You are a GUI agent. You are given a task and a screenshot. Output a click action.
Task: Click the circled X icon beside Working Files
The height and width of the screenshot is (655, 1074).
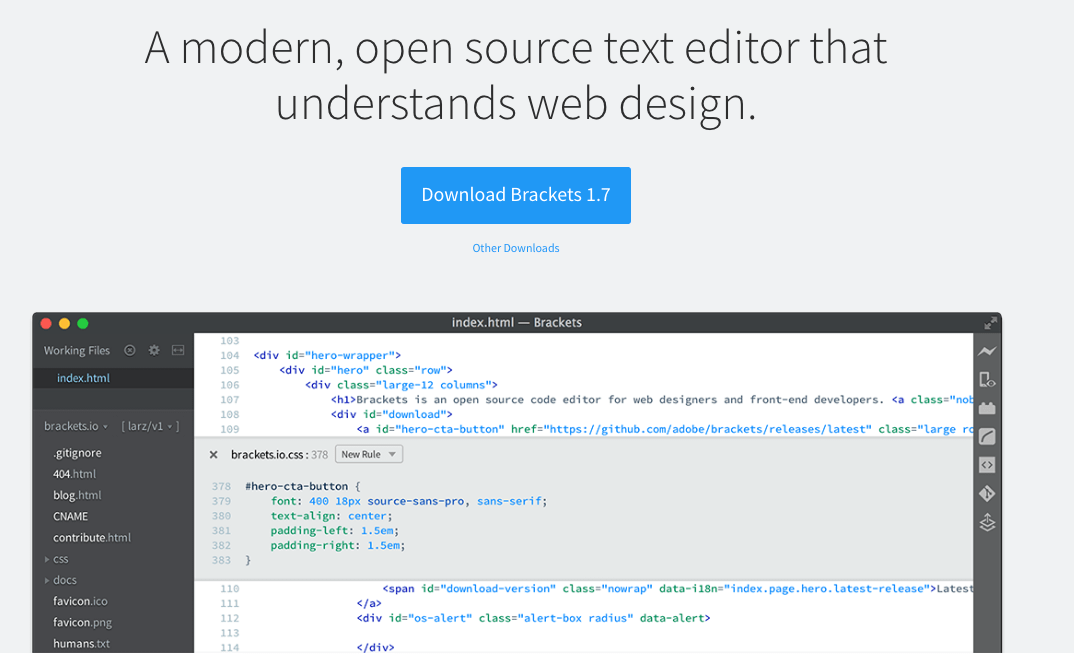[x=130, y=350]
